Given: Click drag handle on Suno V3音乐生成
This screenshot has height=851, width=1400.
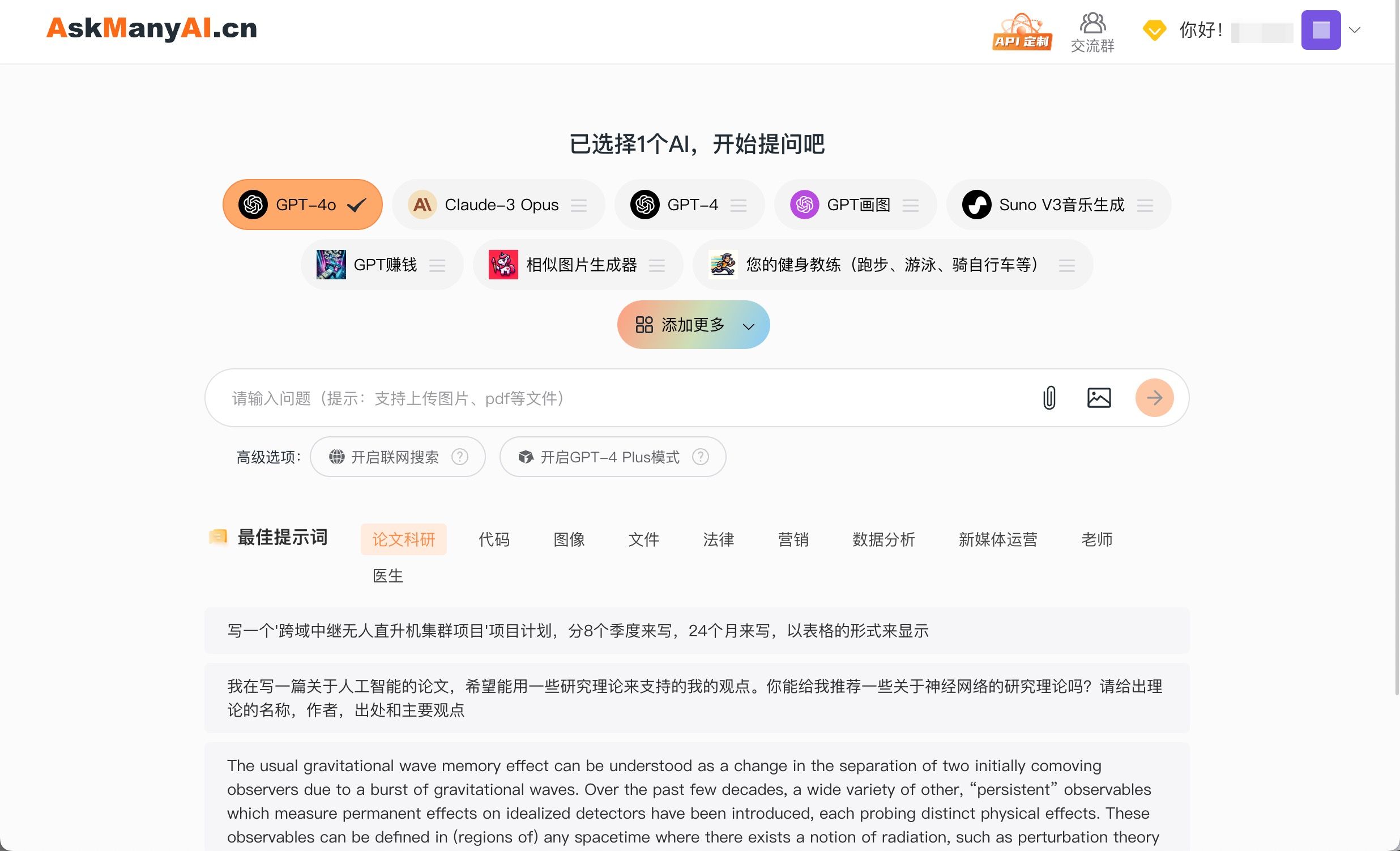Looking at the screenshot, I should [x=1145, y=205].
